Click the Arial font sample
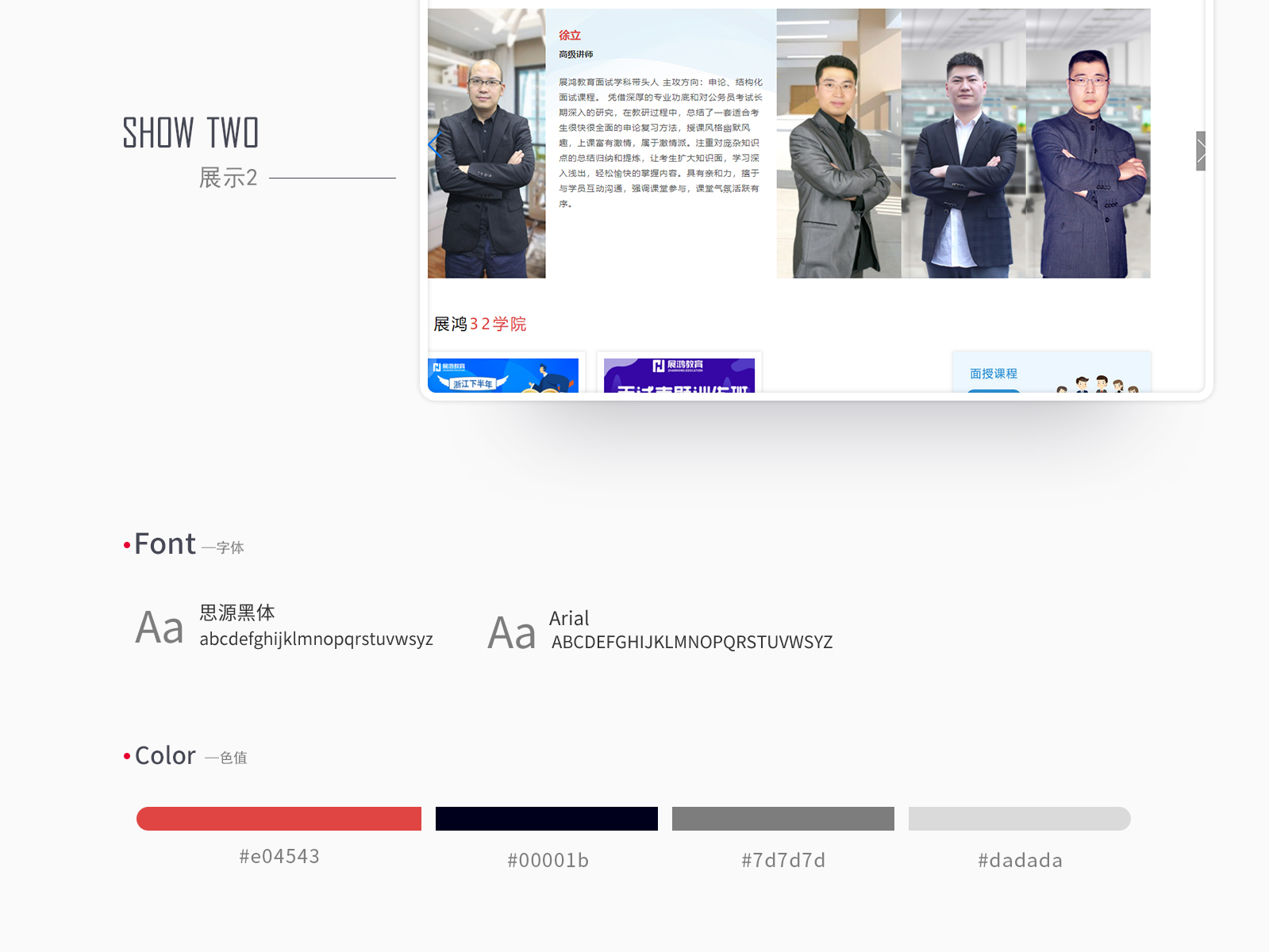Image resolution: width=1269 pixels, height=952 pixels. coord(660,631)
